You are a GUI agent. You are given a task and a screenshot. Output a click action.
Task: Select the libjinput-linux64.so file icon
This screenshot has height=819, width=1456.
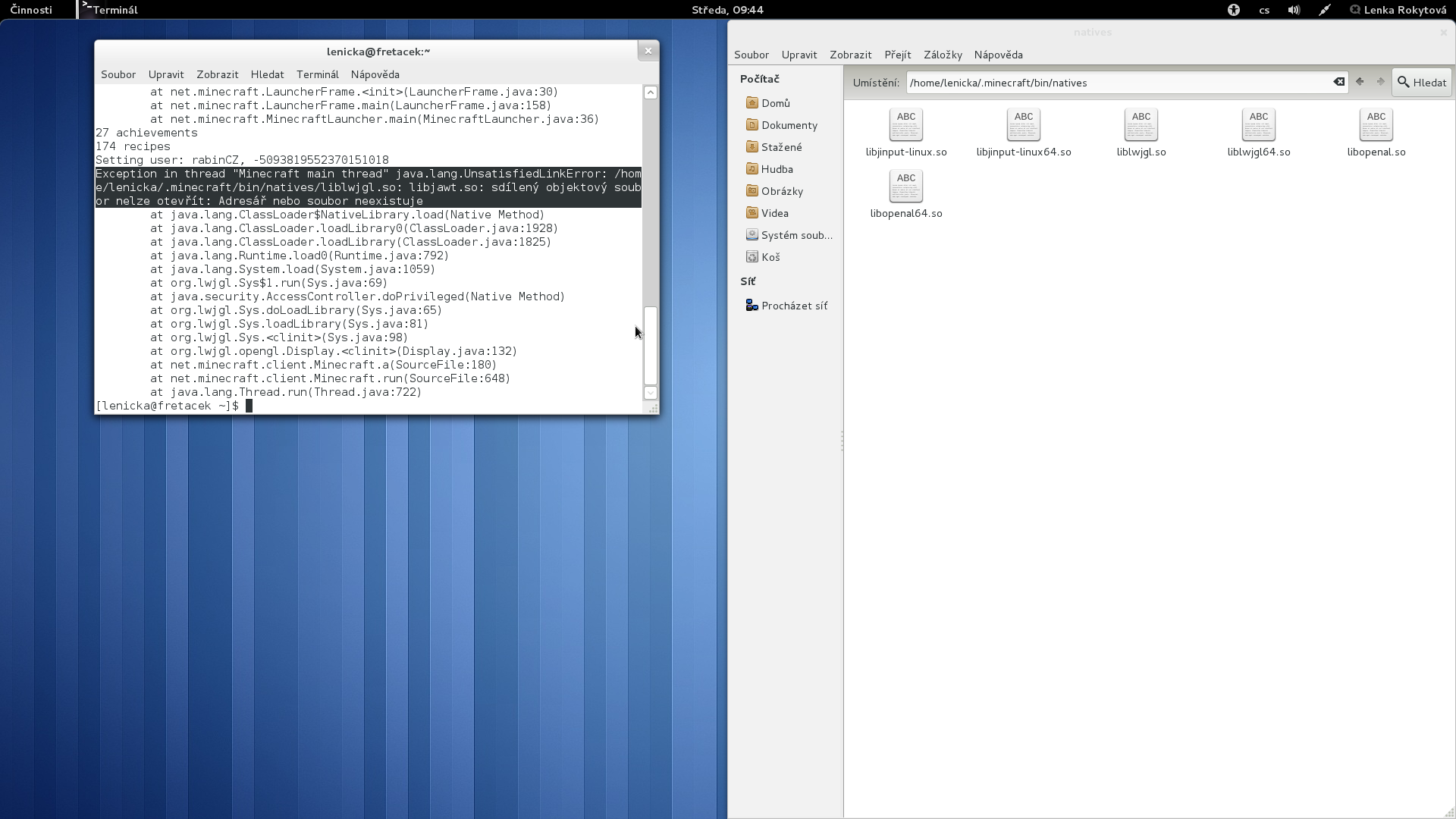click(1023, 124)
